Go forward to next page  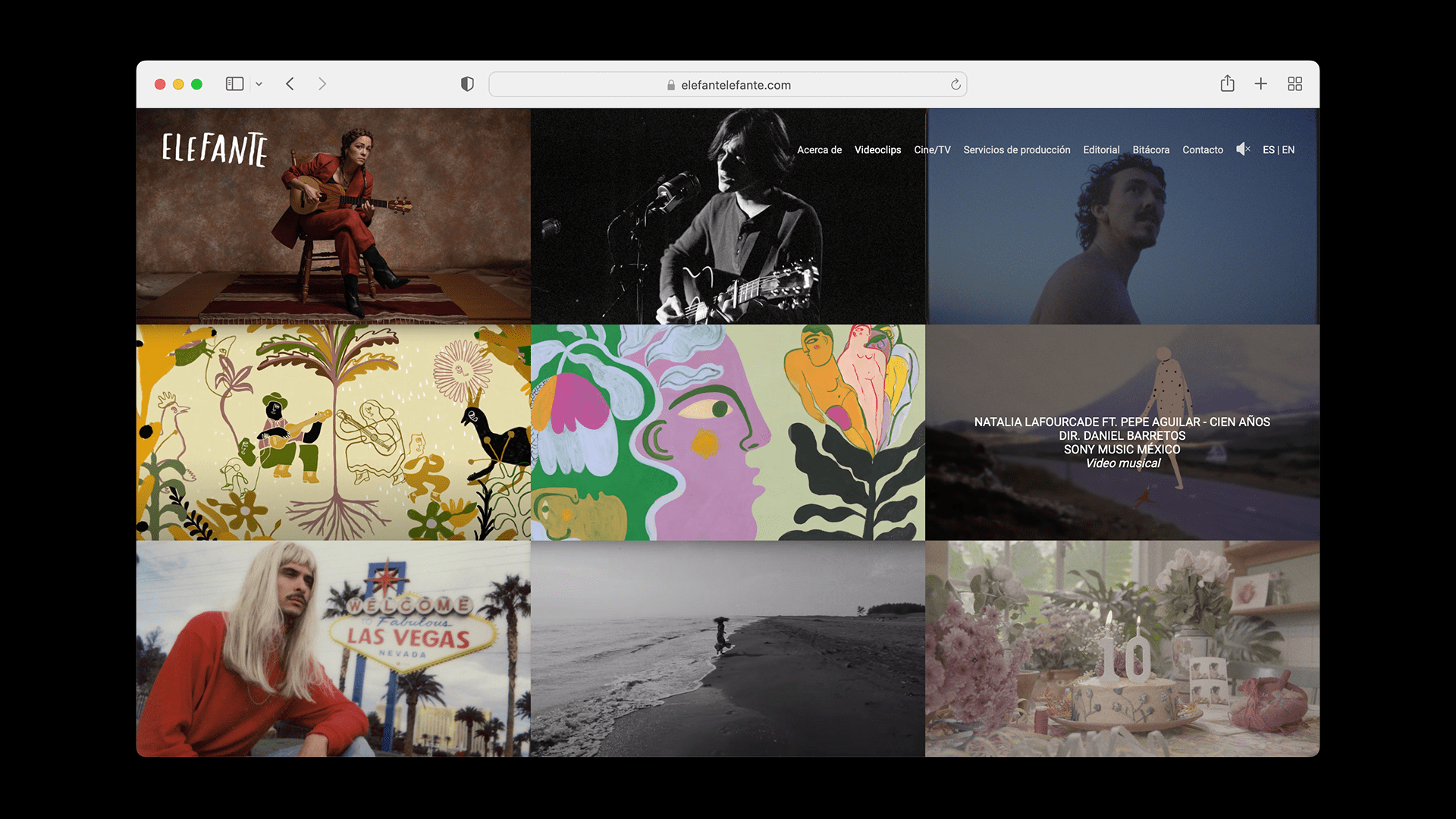pyautogui.click(x=322, y=84)
